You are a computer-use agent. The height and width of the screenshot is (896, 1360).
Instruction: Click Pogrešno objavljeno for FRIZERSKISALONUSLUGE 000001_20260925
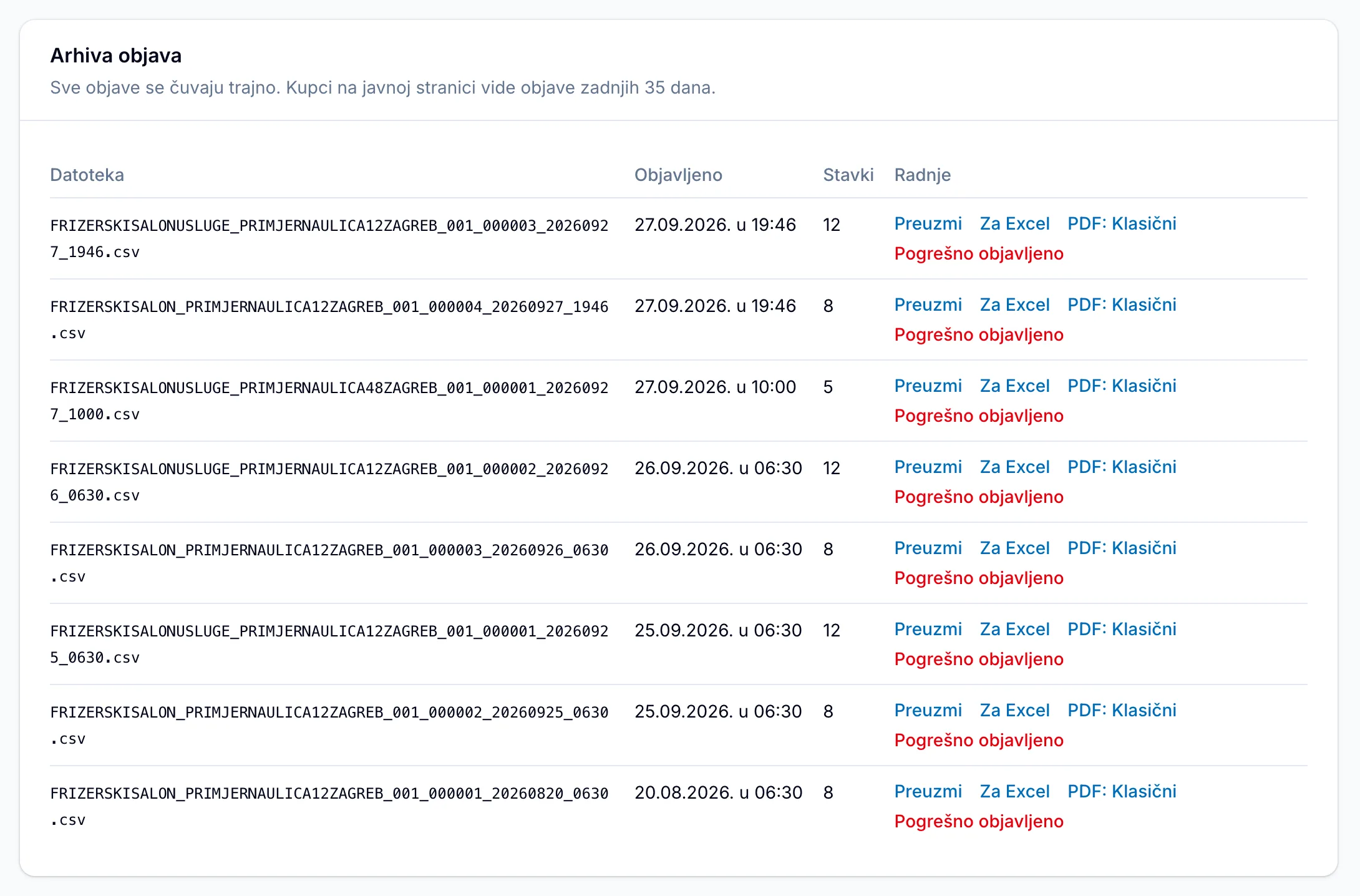979,659
